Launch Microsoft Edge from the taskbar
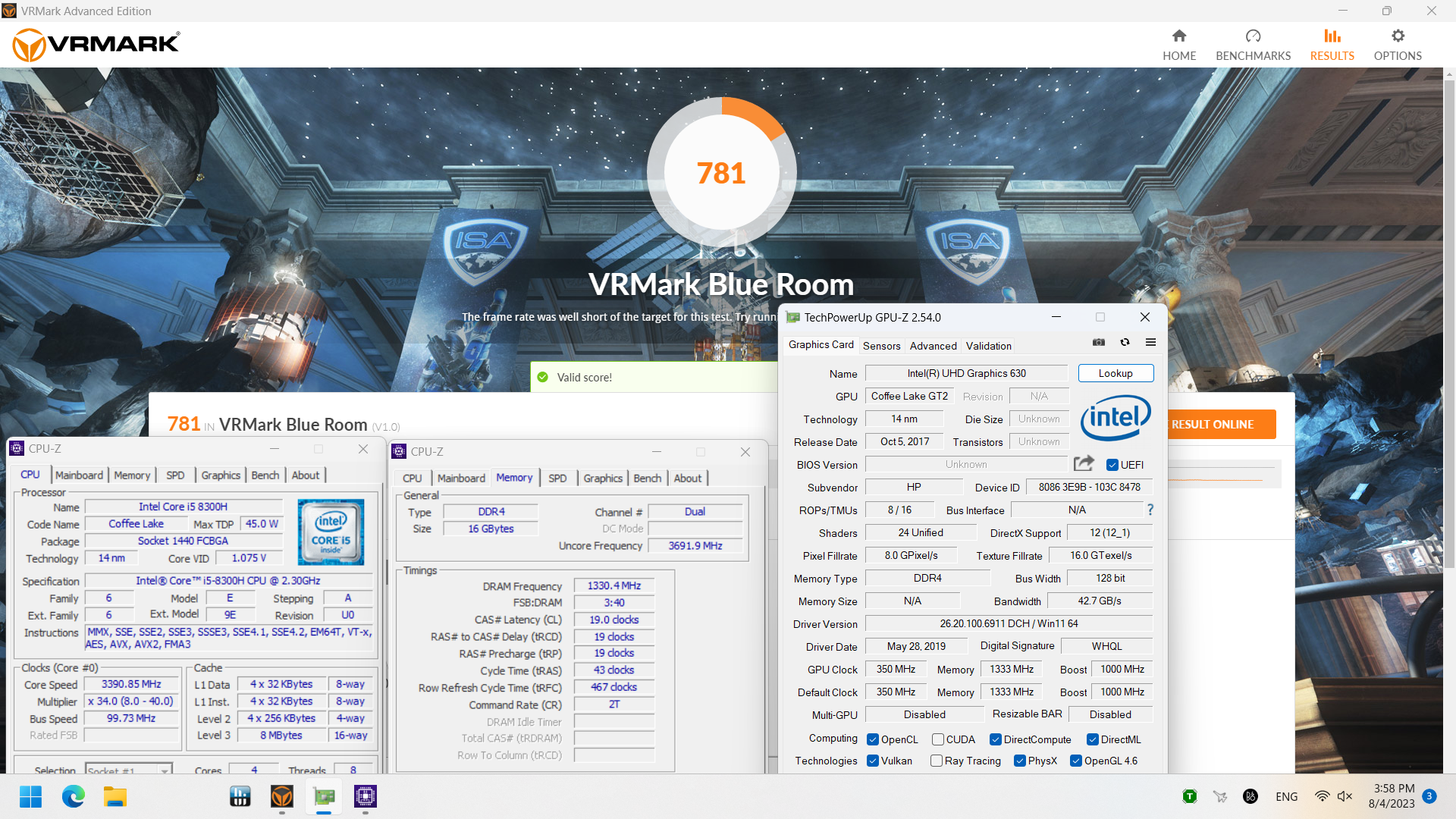Image resolution: width=1456 pixels, height=819 pixels. point(73,796)
